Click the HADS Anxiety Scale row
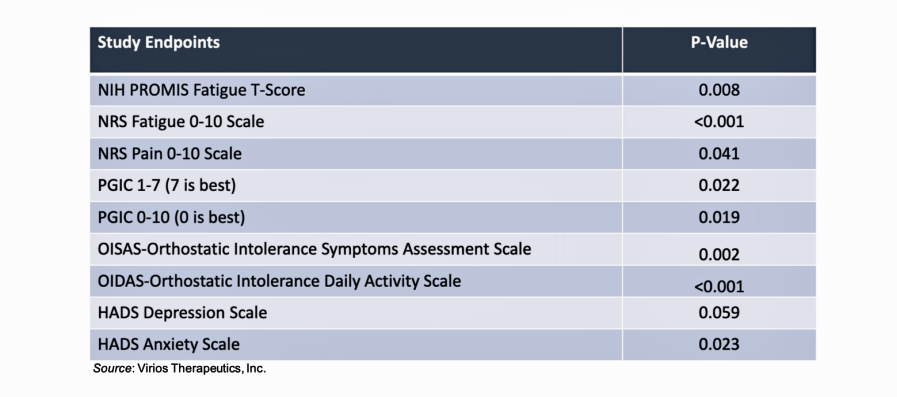This screenshot has height=397, width=897. (x=453, y=344)
